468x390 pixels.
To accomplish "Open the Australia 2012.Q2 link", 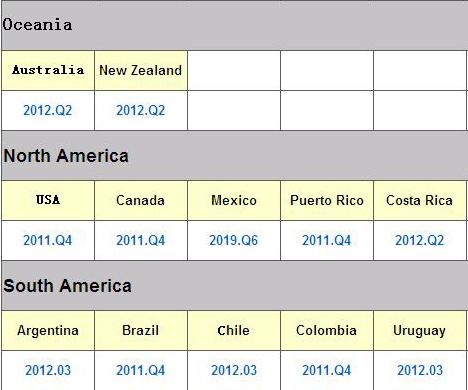I will point(48,110).
